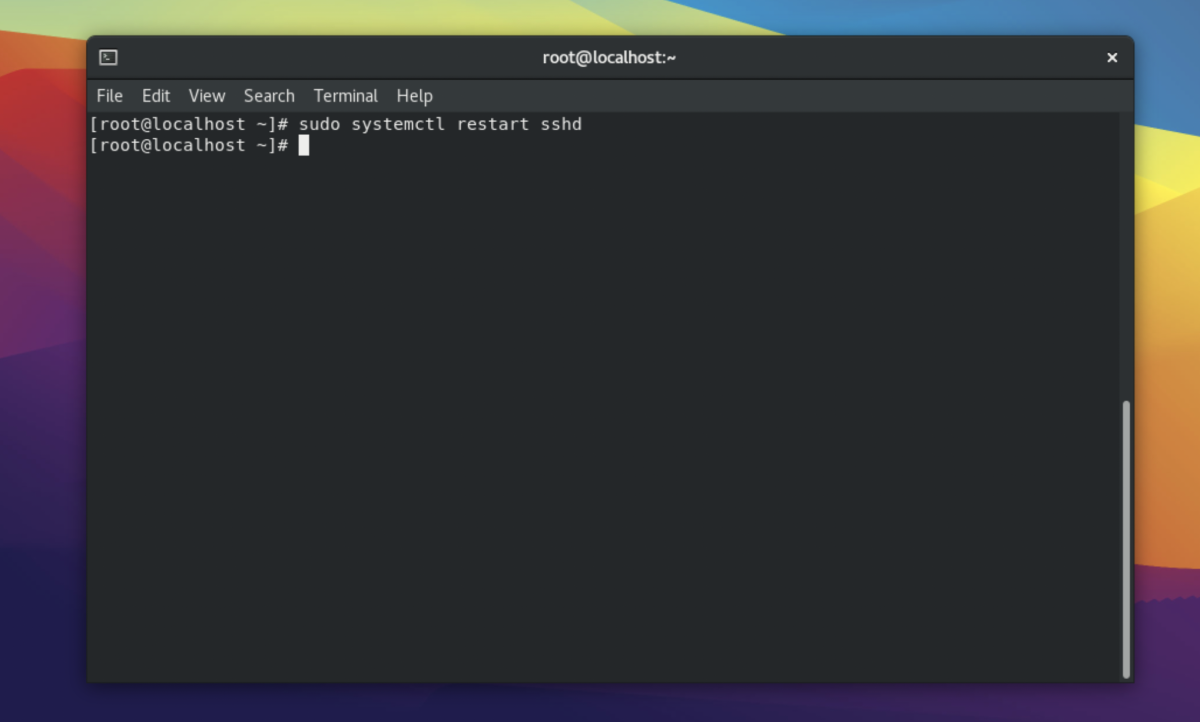Screen dimensions: 1200x722
Task: Close the root@localhost terminal window
Action: tap(1111, 58)
